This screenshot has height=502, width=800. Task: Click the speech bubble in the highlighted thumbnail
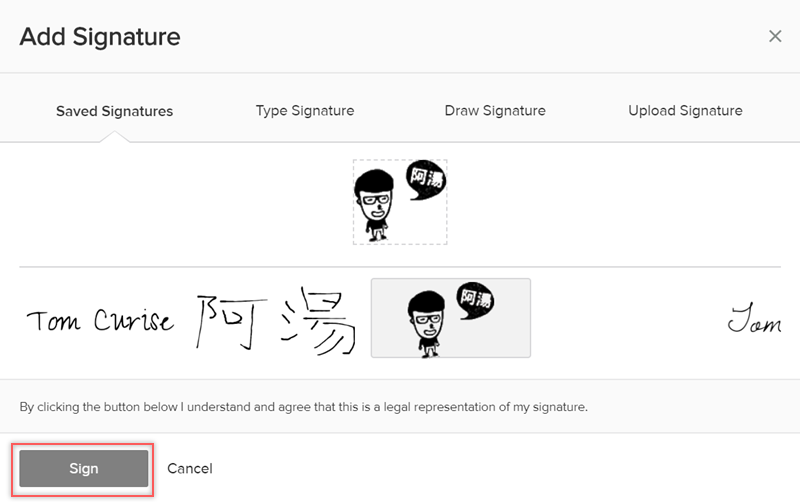click(475, 301)
